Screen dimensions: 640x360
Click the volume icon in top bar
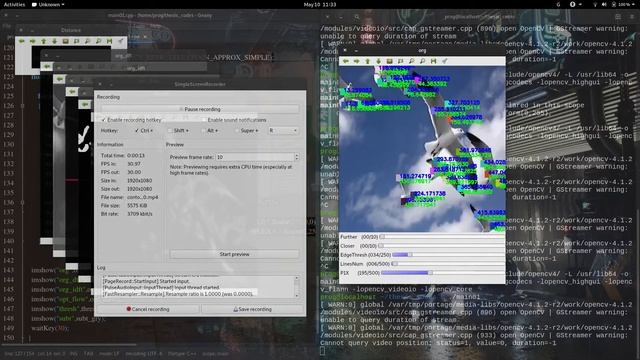click(x=604, y=4)
